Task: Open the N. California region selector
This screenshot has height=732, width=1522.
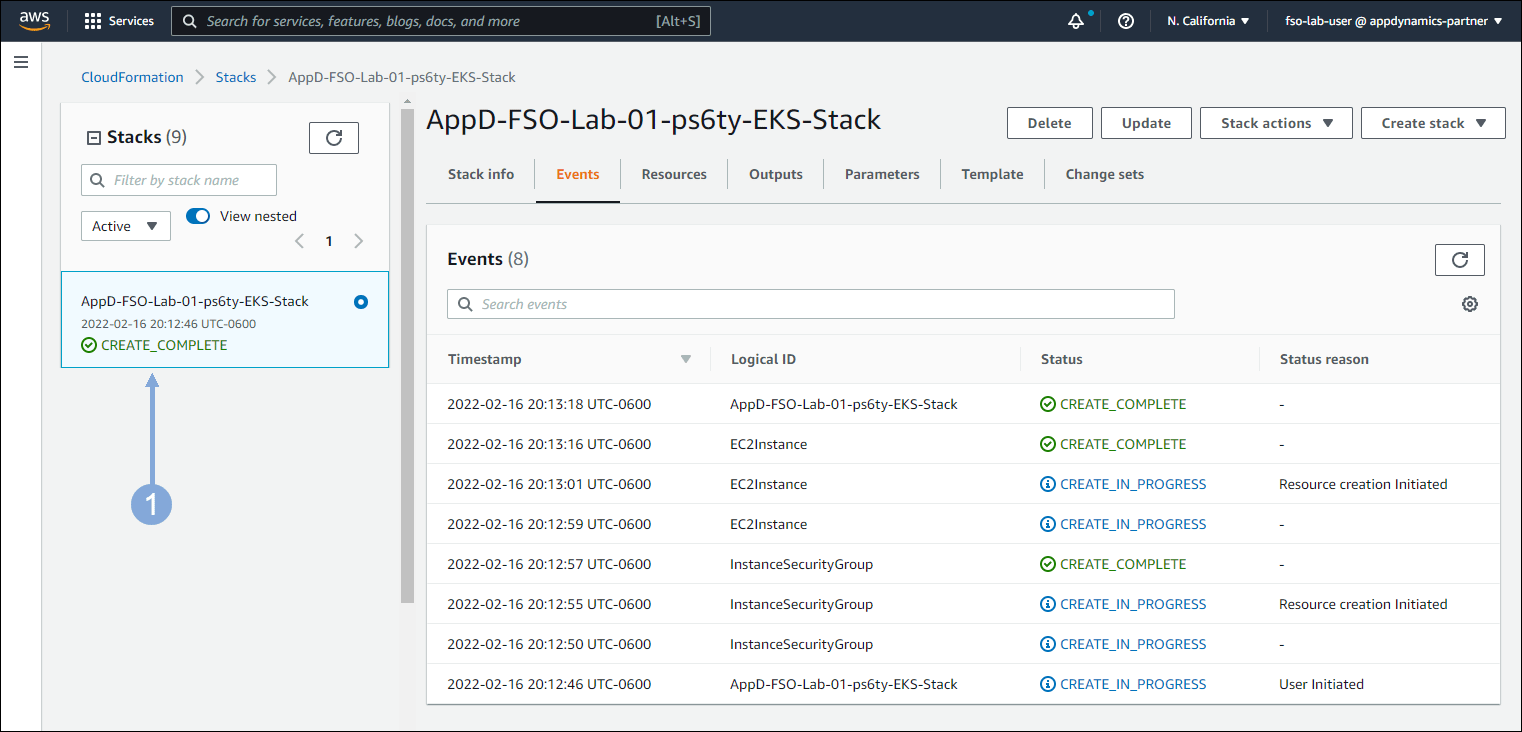Action: click(x=1208, y=21)
